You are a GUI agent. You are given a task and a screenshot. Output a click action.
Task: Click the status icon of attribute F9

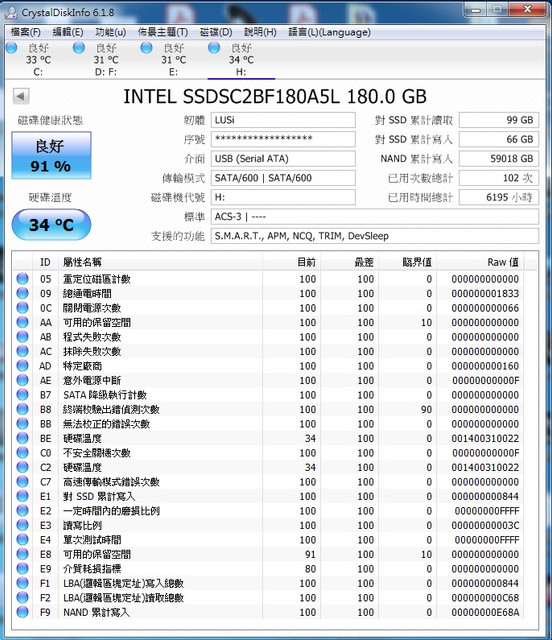pyautogui.click(x=22, y=612)
